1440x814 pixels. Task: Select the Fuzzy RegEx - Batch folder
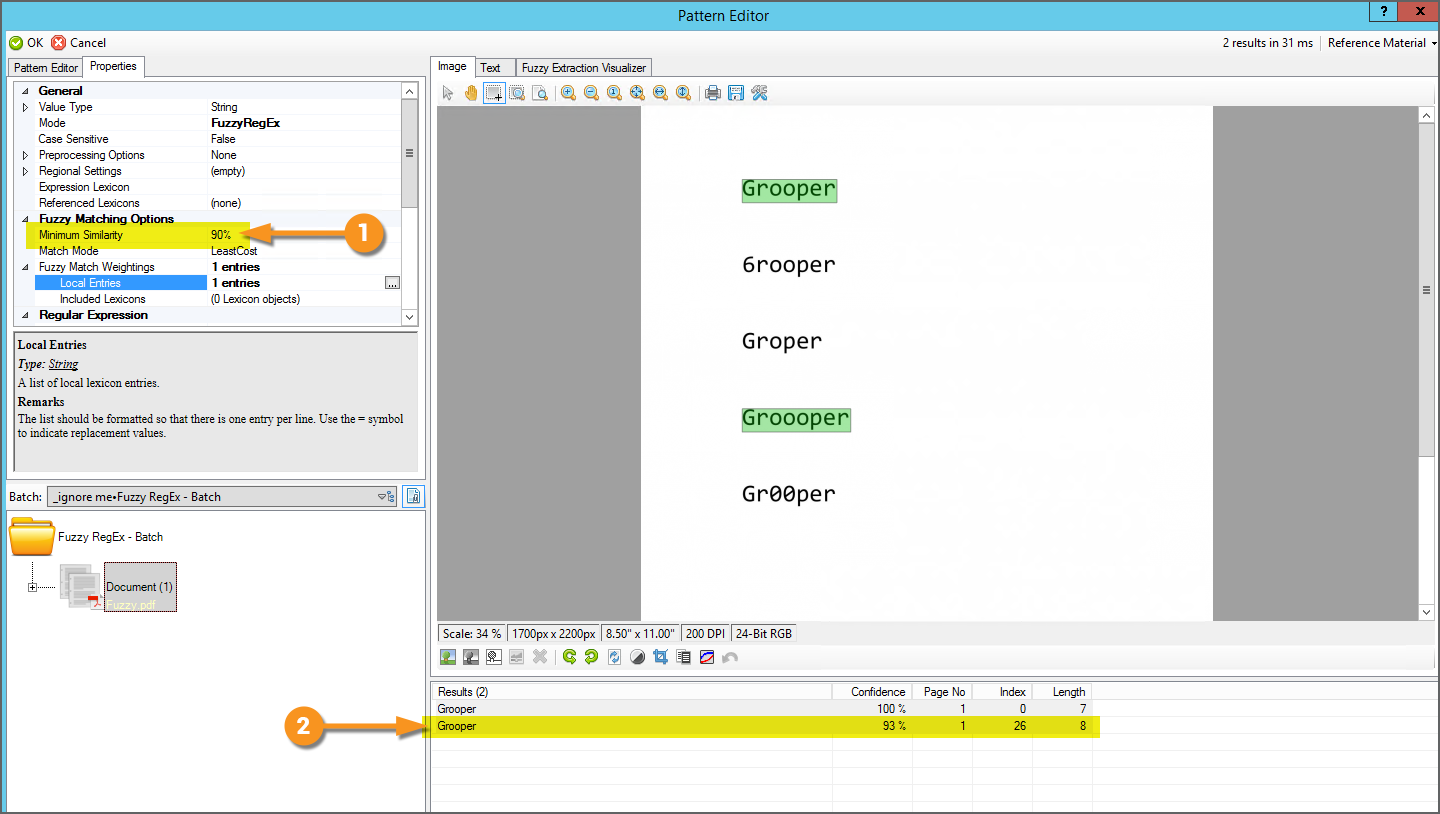click(x=86, y=537)
